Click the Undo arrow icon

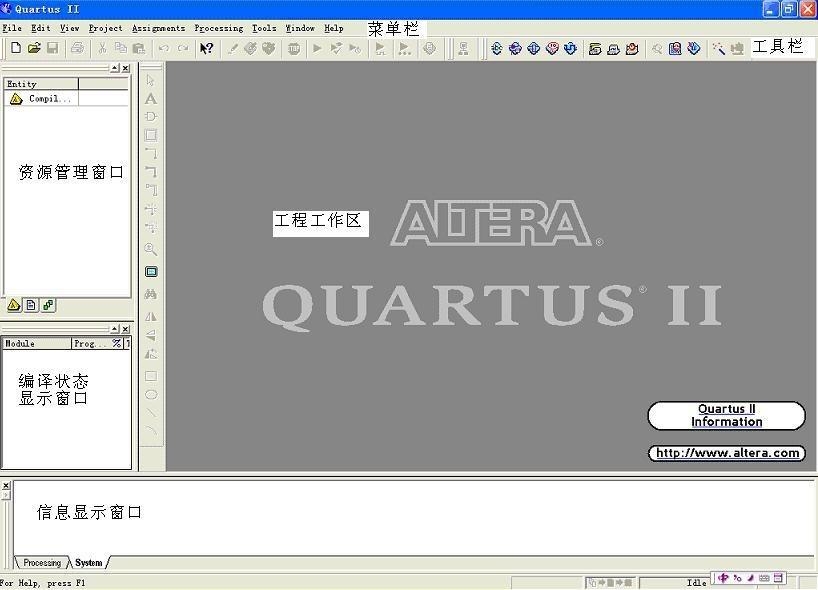[x=164, y=48]
